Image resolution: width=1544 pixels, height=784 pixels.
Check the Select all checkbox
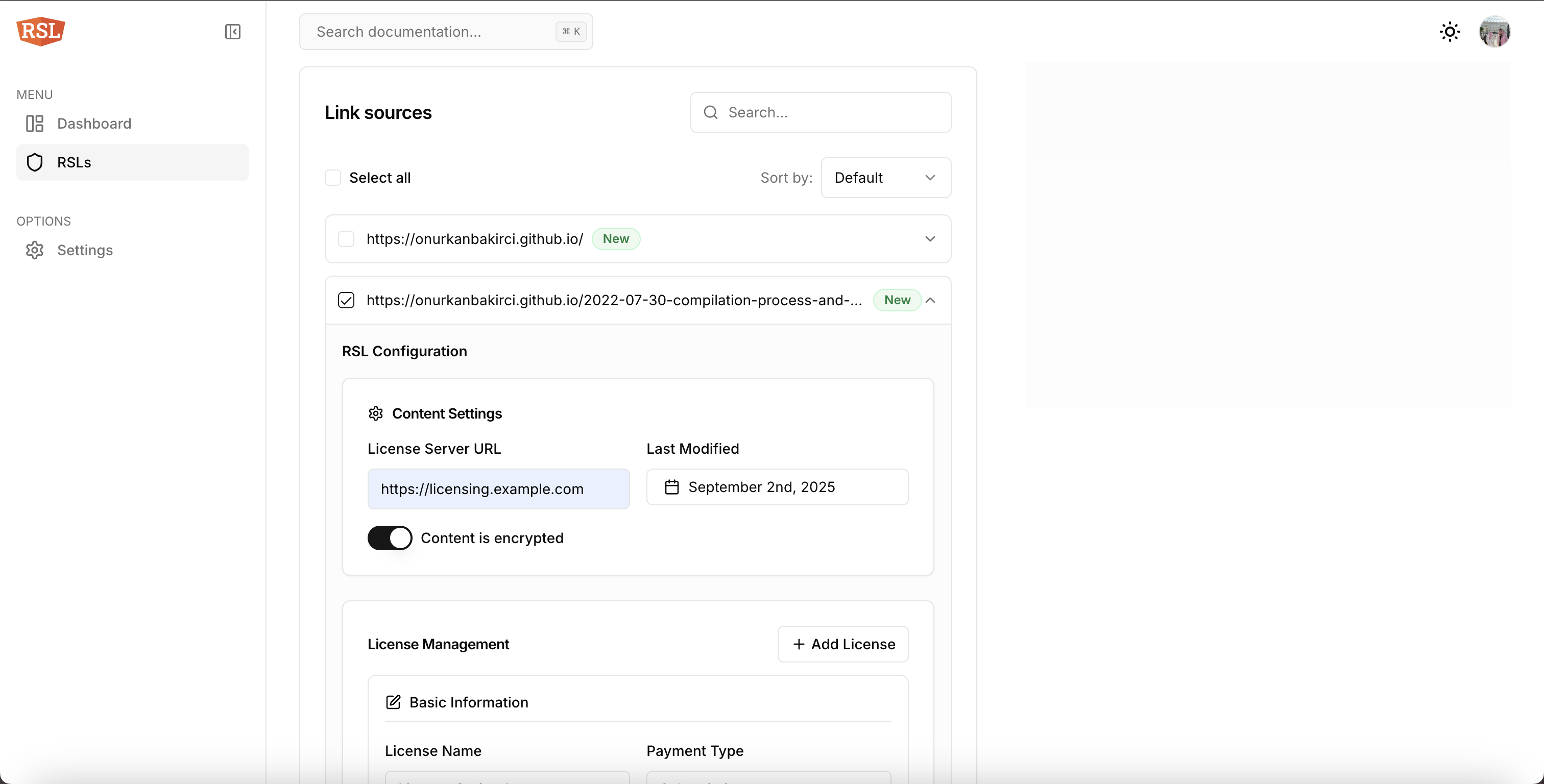[333, 178]
